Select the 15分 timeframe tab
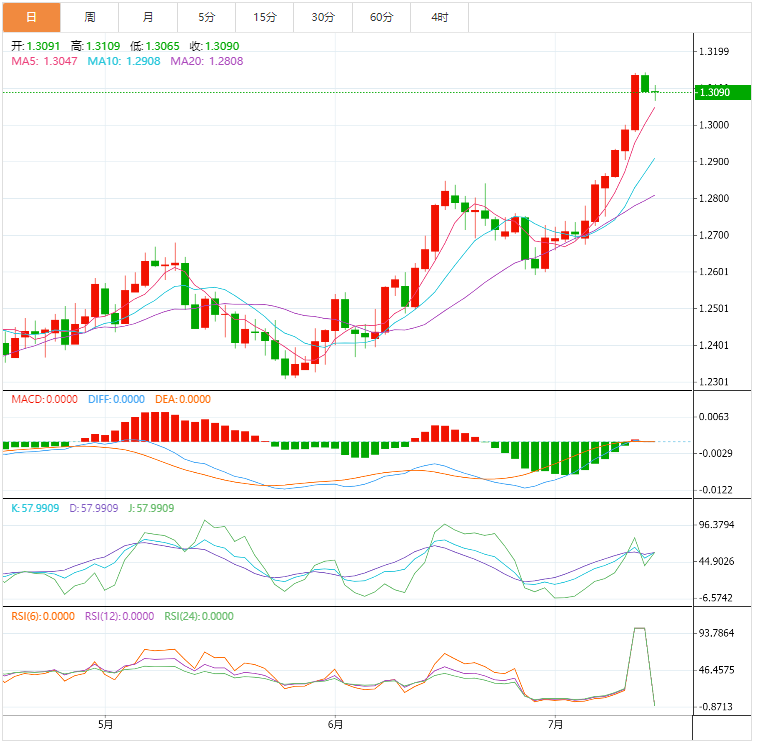 (x=264, y=17)
